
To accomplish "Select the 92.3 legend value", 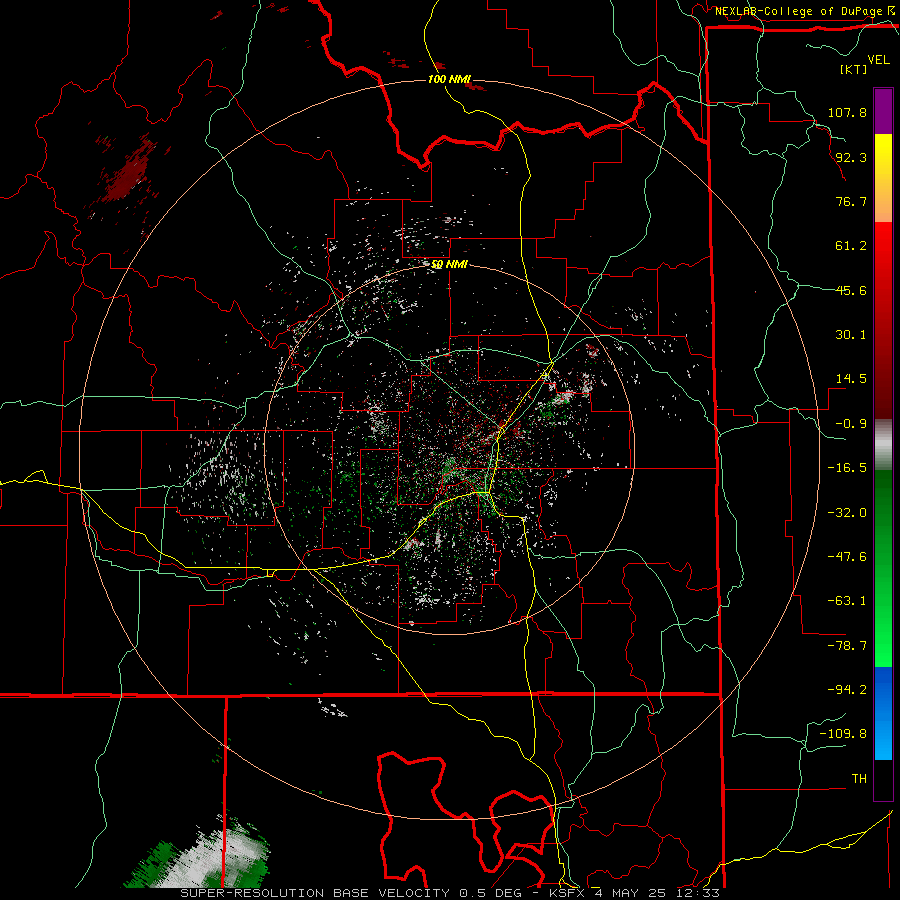I will pos(851,157).
